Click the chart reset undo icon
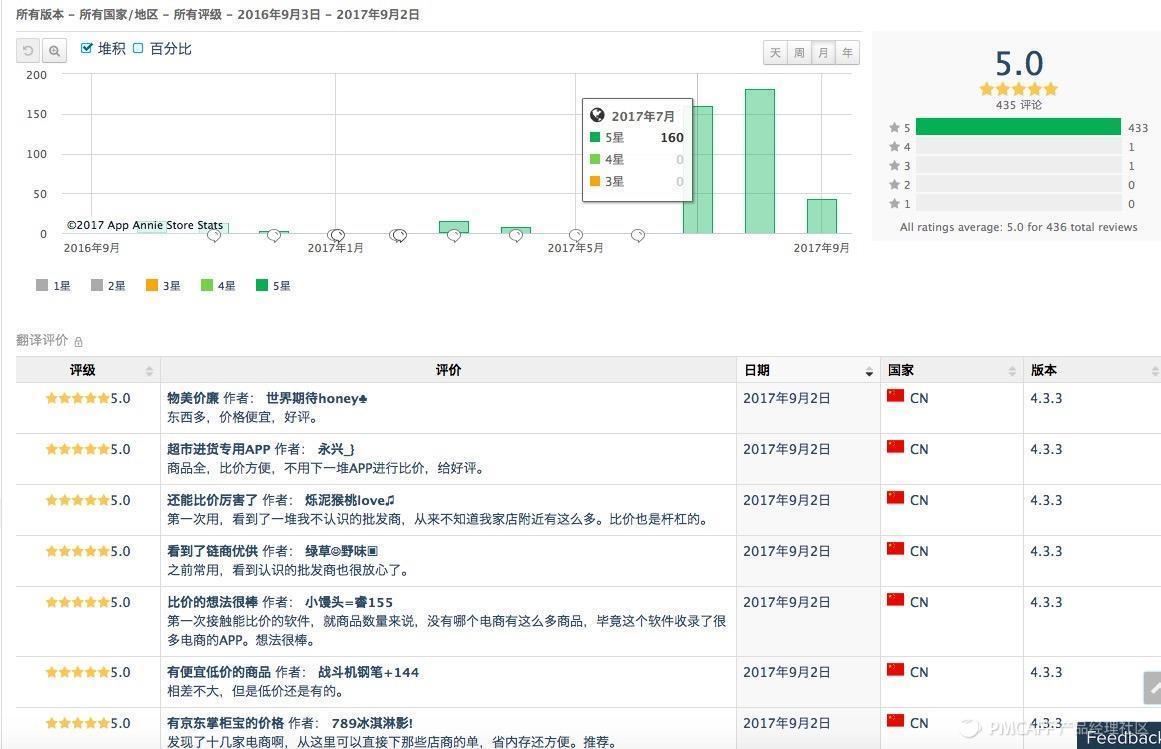This screenshot has width=1161, height=749. 28,50
